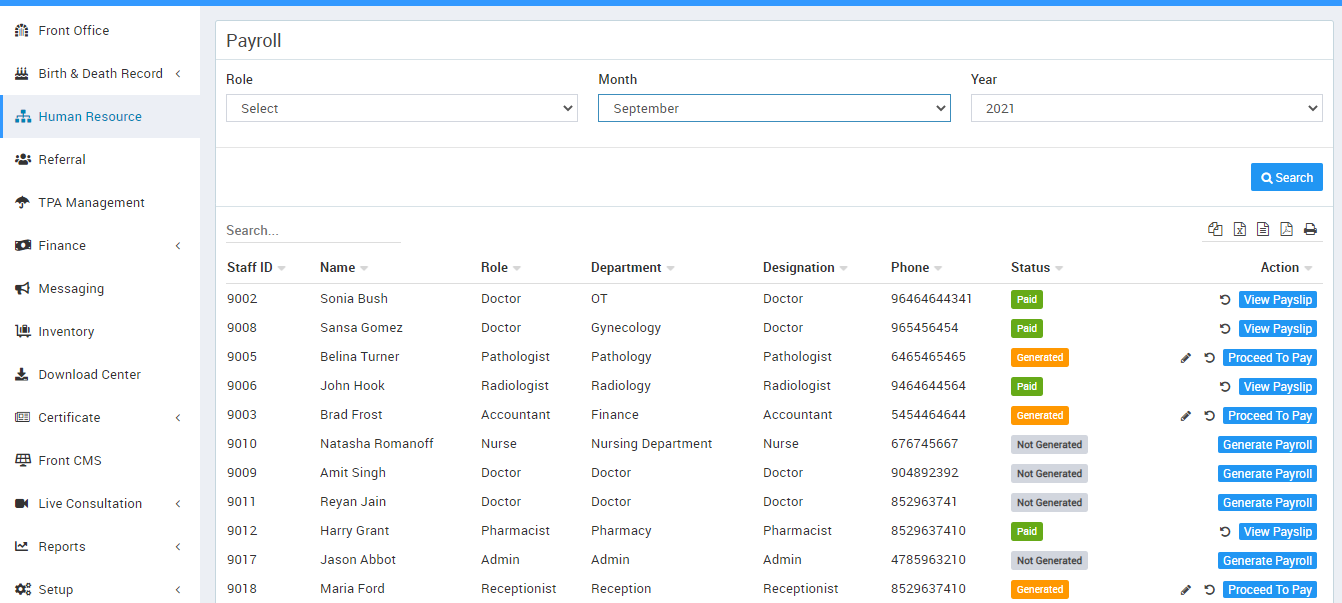
Task: Open the Year dropdown showing 2021
Action: 1146,108
